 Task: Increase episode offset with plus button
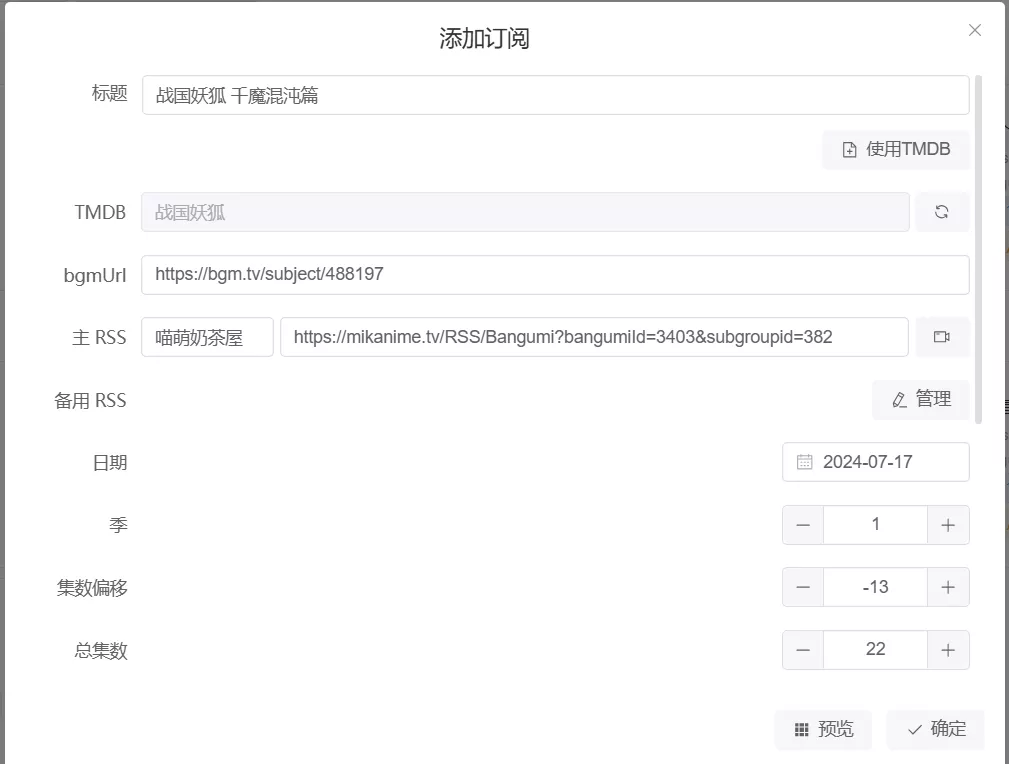(948, 587)
